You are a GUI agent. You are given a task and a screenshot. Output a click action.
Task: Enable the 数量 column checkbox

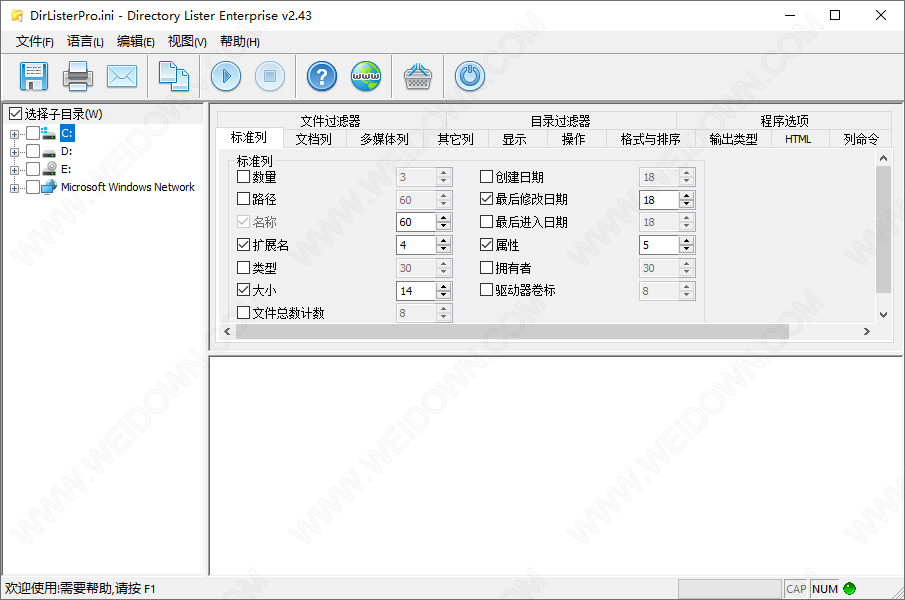(x=244, y=177)
